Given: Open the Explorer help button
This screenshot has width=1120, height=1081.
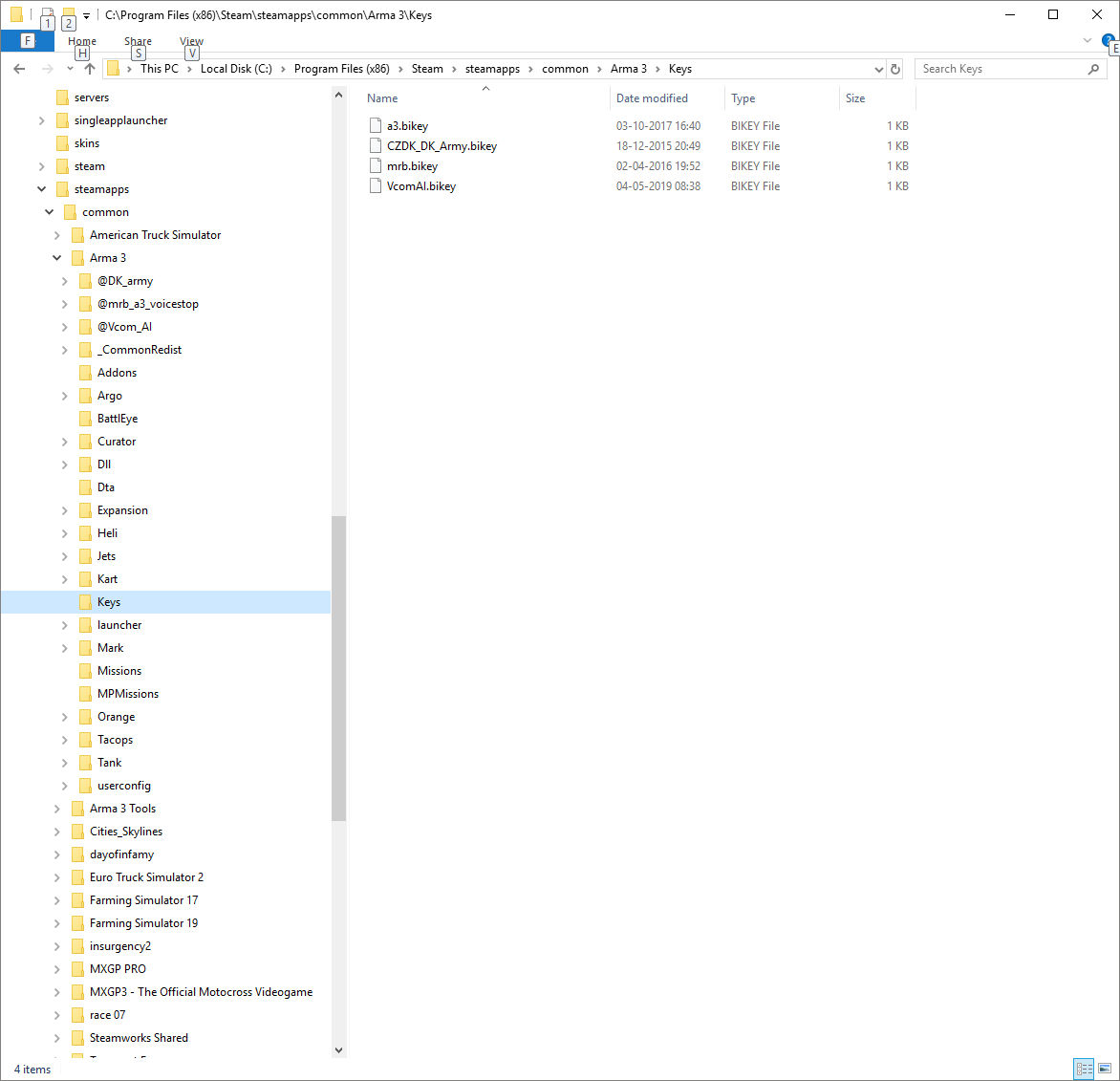Looking at the screenshot, I should pos(1109,41).
